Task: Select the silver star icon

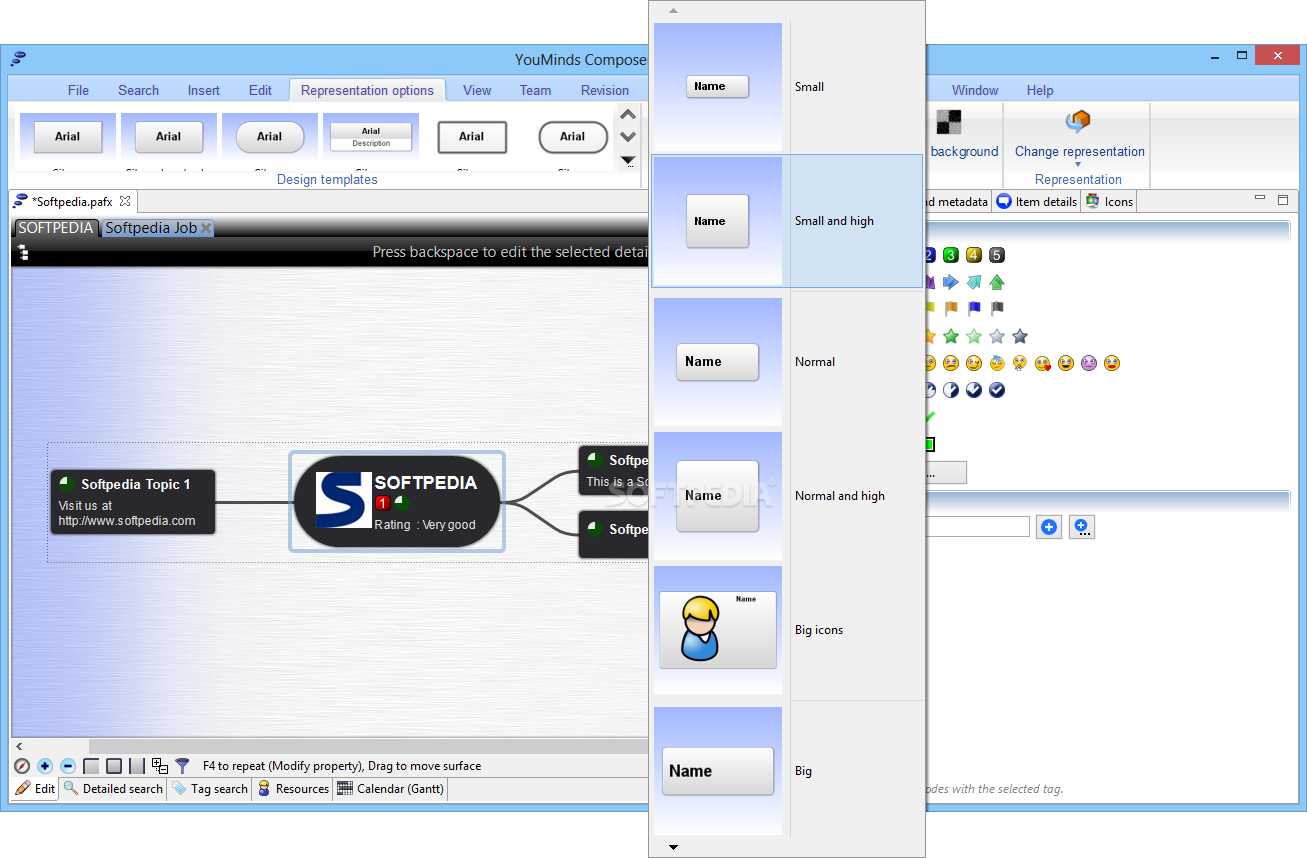Action: (x=996, y=336)
